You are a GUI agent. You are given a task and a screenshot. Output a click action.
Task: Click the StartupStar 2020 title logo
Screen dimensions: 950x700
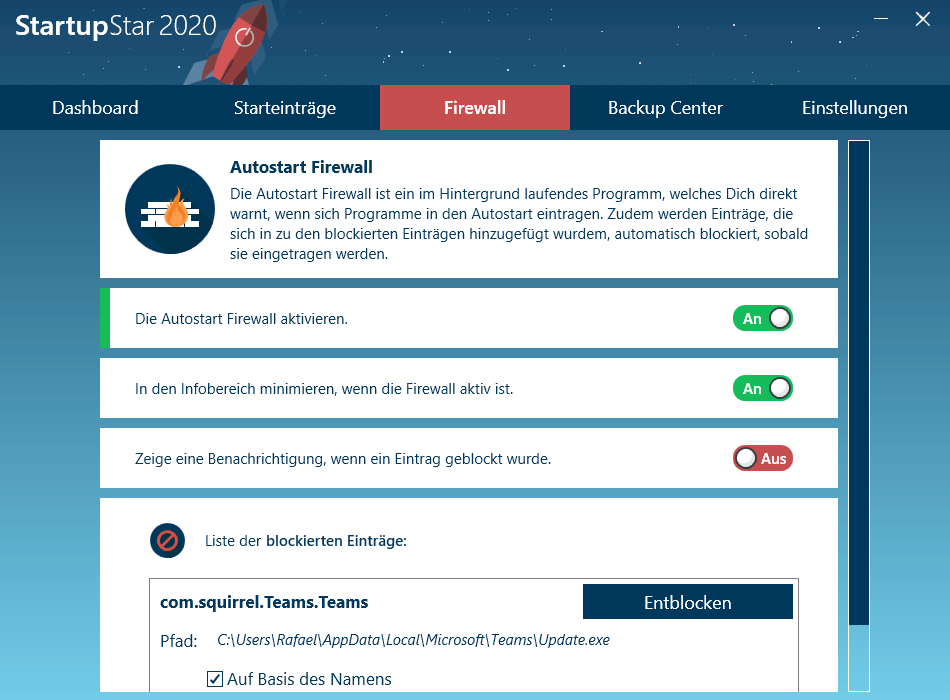point(116,26)
